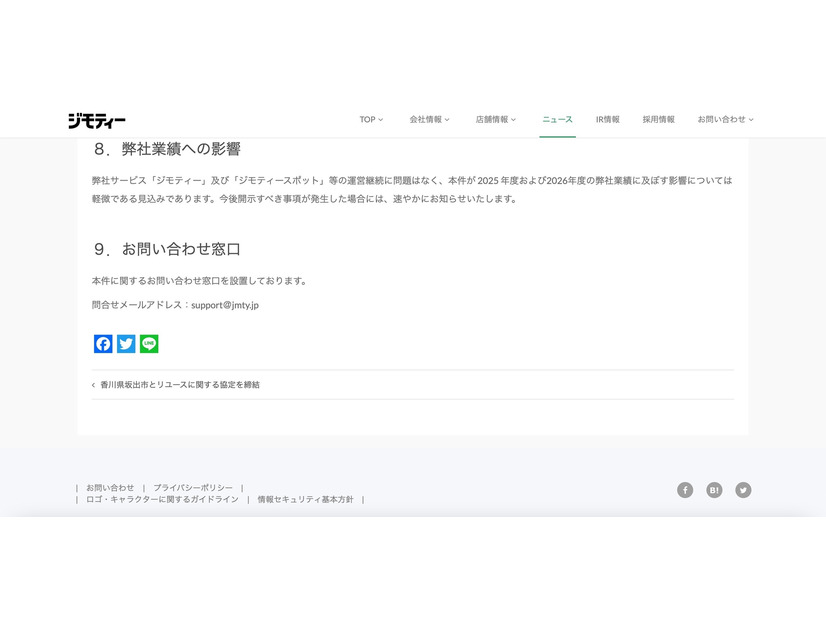
Task: Share the article via the Twitter icon
Action: coord(126,343)
